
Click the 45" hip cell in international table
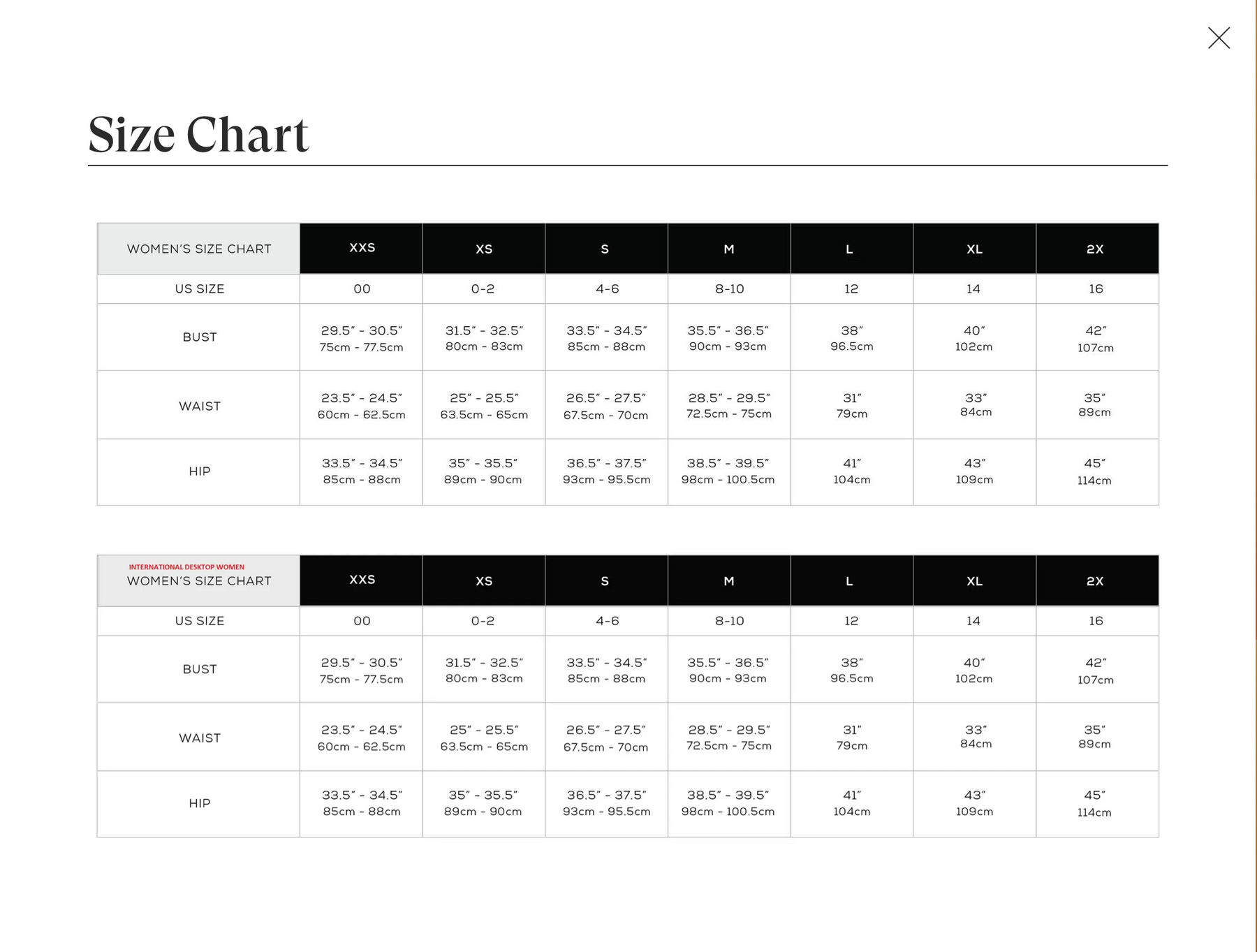(x=1094, y=803)
